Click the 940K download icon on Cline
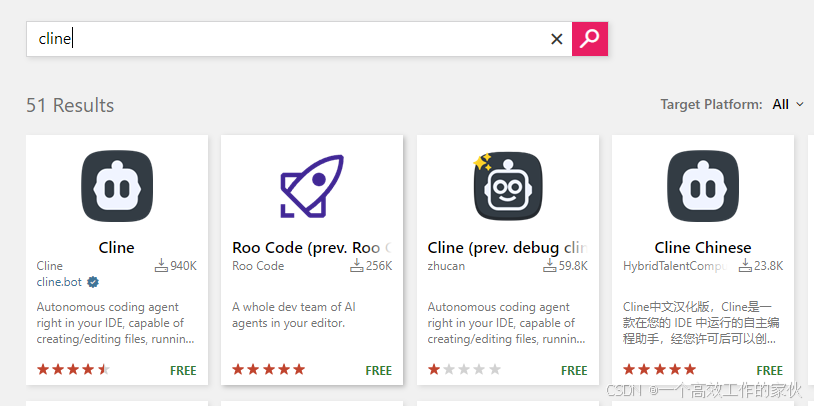 pos(161,266)
